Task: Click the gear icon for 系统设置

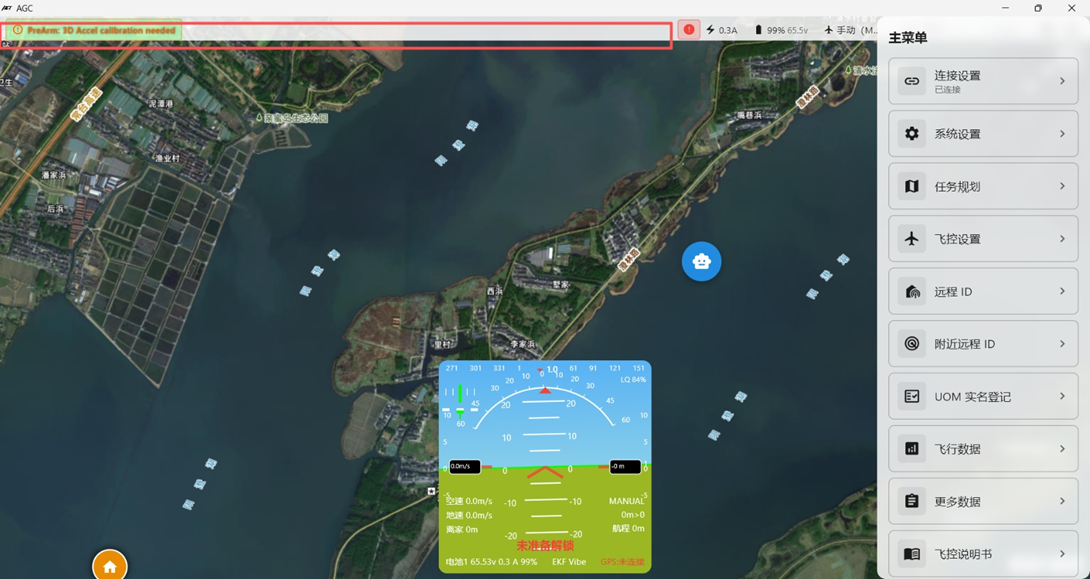Action: tap(911, 134)
